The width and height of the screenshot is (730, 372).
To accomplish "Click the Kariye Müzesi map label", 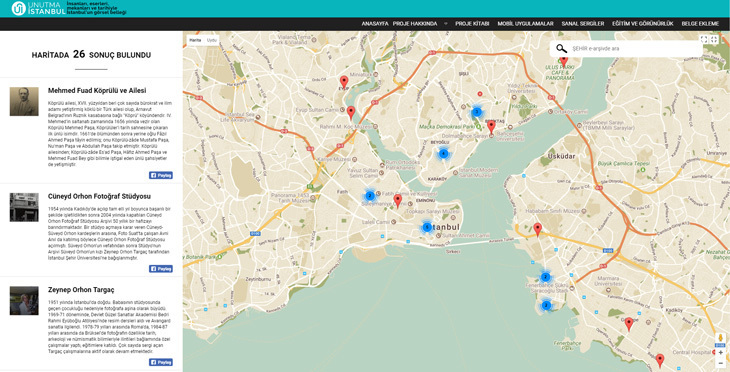I will pos(333,160).
